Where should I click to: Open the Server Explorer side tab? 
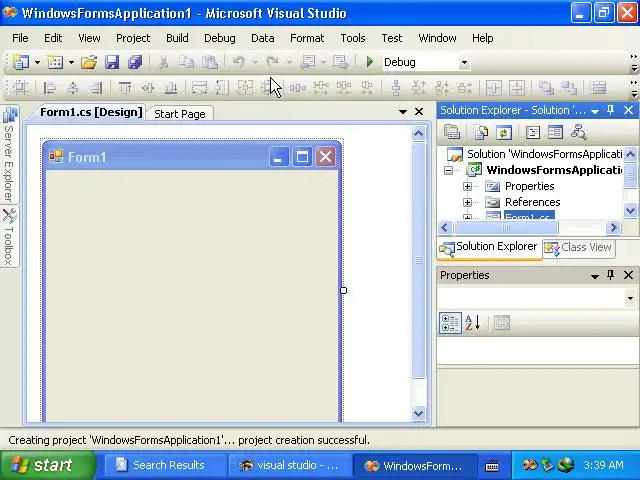(9, 154)
